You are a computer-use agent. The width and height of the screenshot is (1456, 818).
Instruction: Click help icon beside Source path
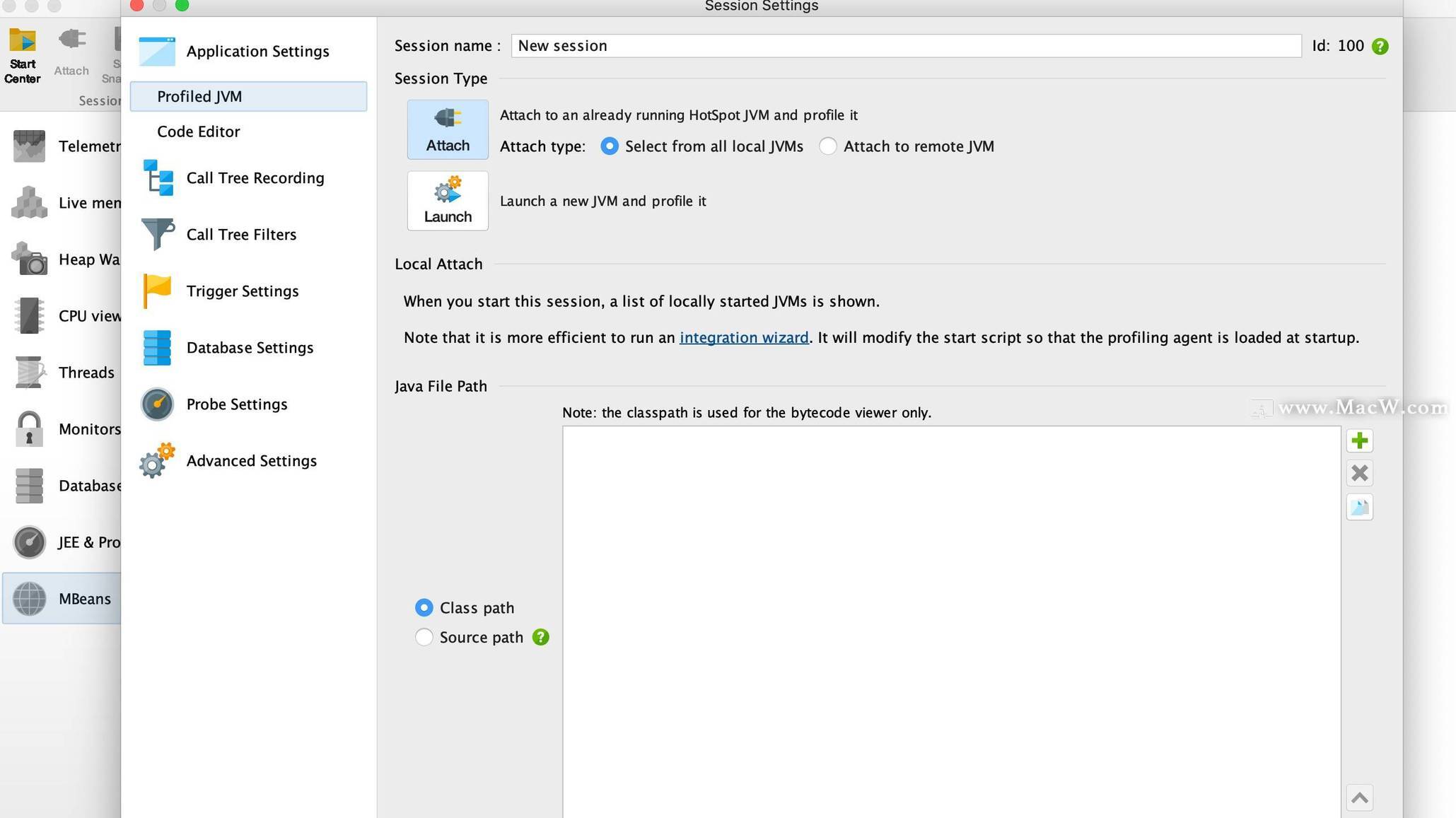(x=540, y=638)
